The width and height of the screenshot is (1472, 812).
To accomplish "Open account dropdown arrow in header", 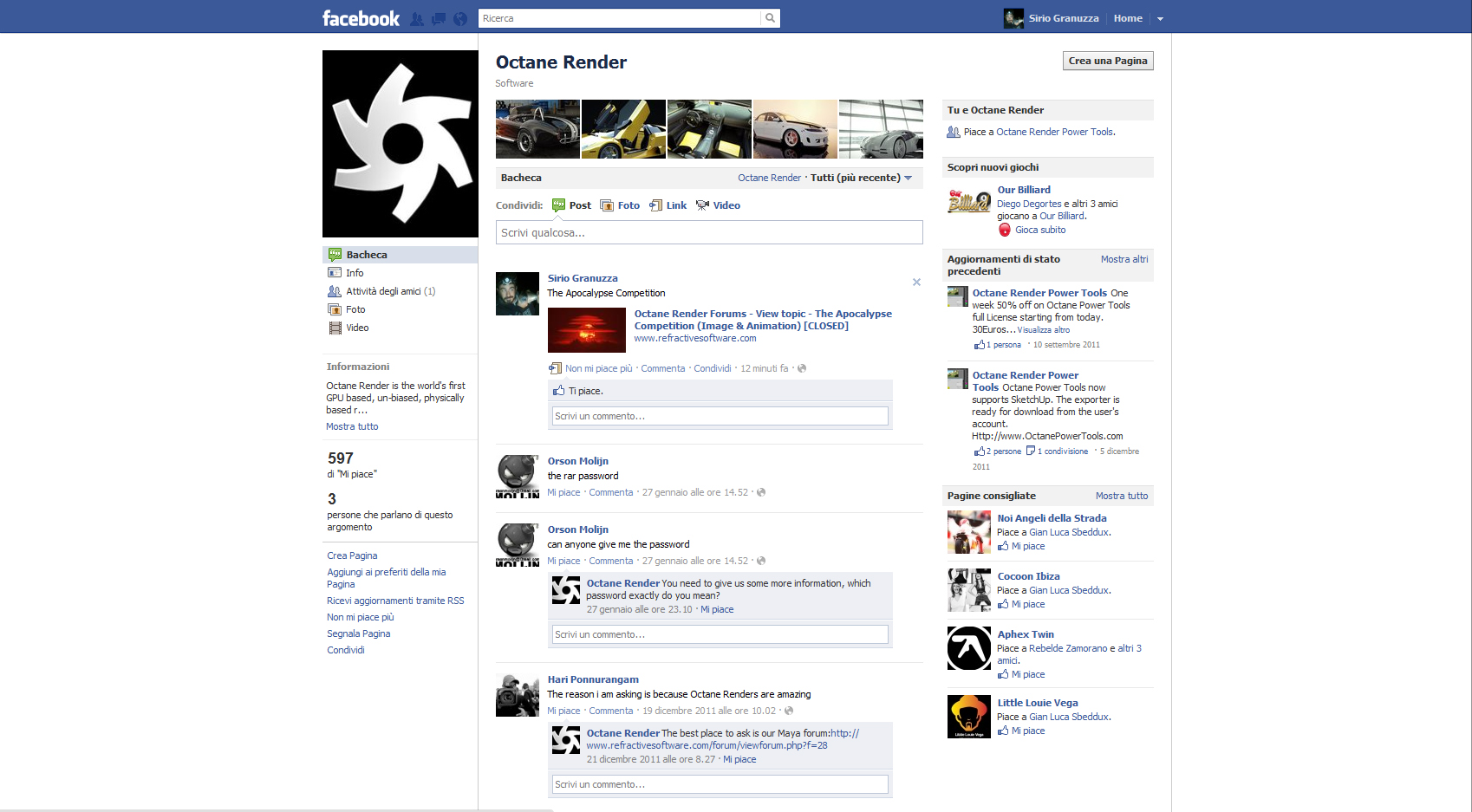I will click(x=1160, y=18).
